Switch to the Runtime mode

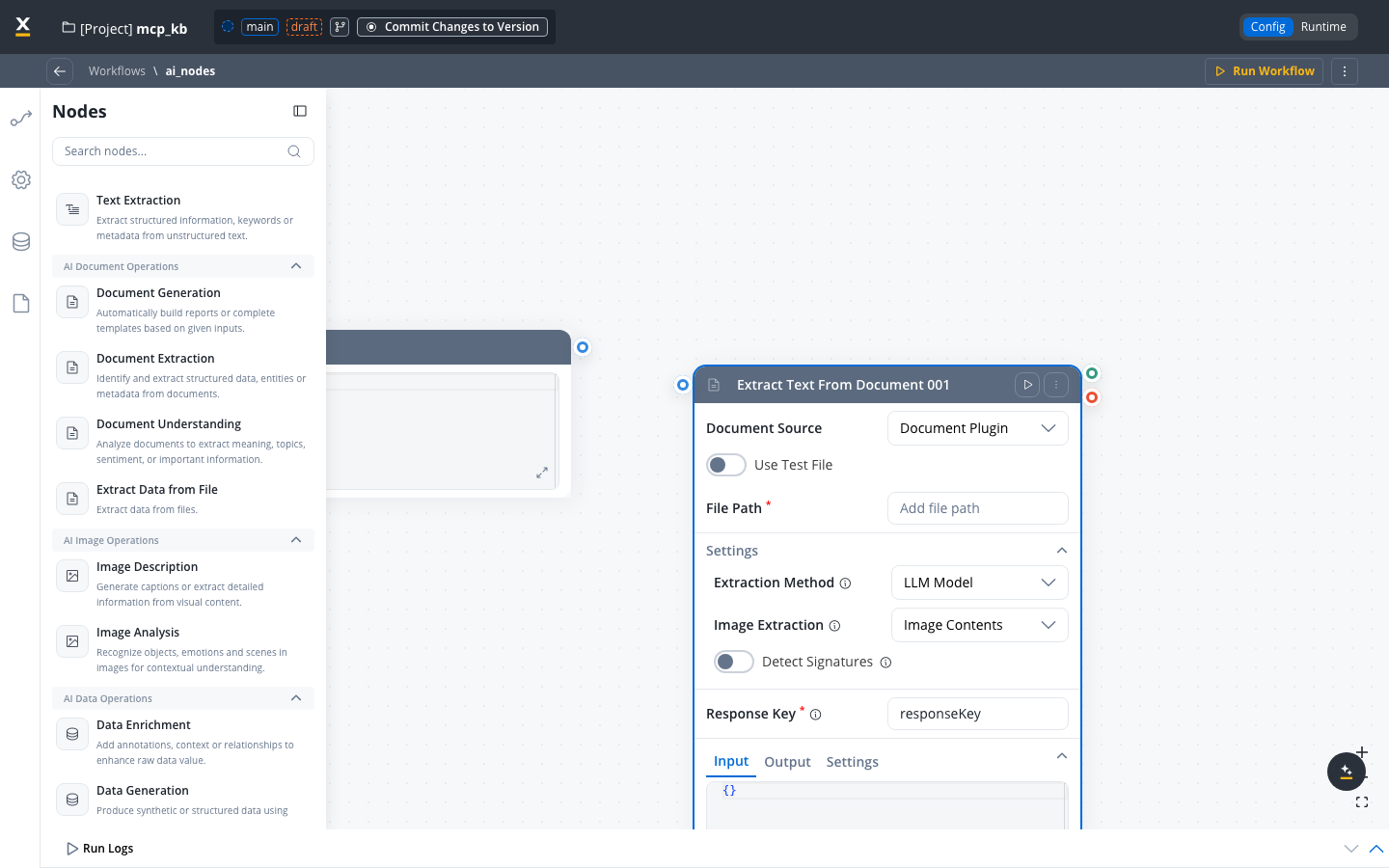[x=1322, y=27]
